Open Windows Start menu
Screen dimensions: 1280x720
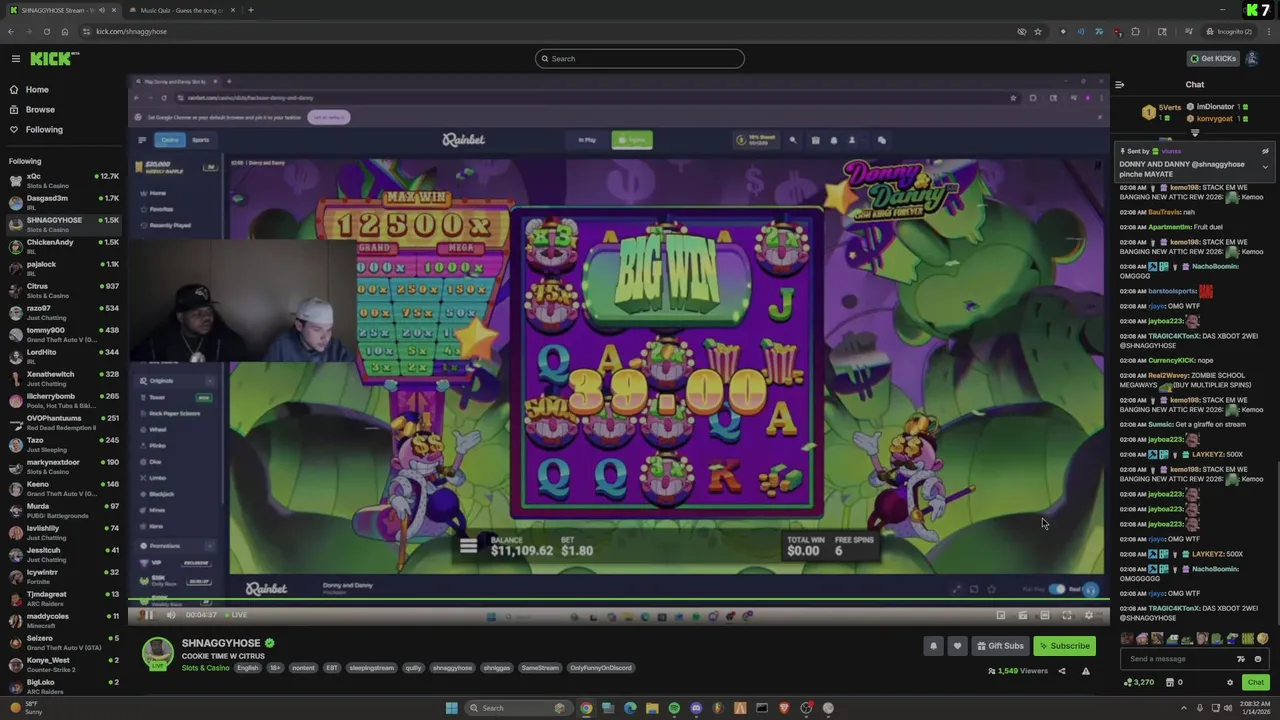(451, 708)
